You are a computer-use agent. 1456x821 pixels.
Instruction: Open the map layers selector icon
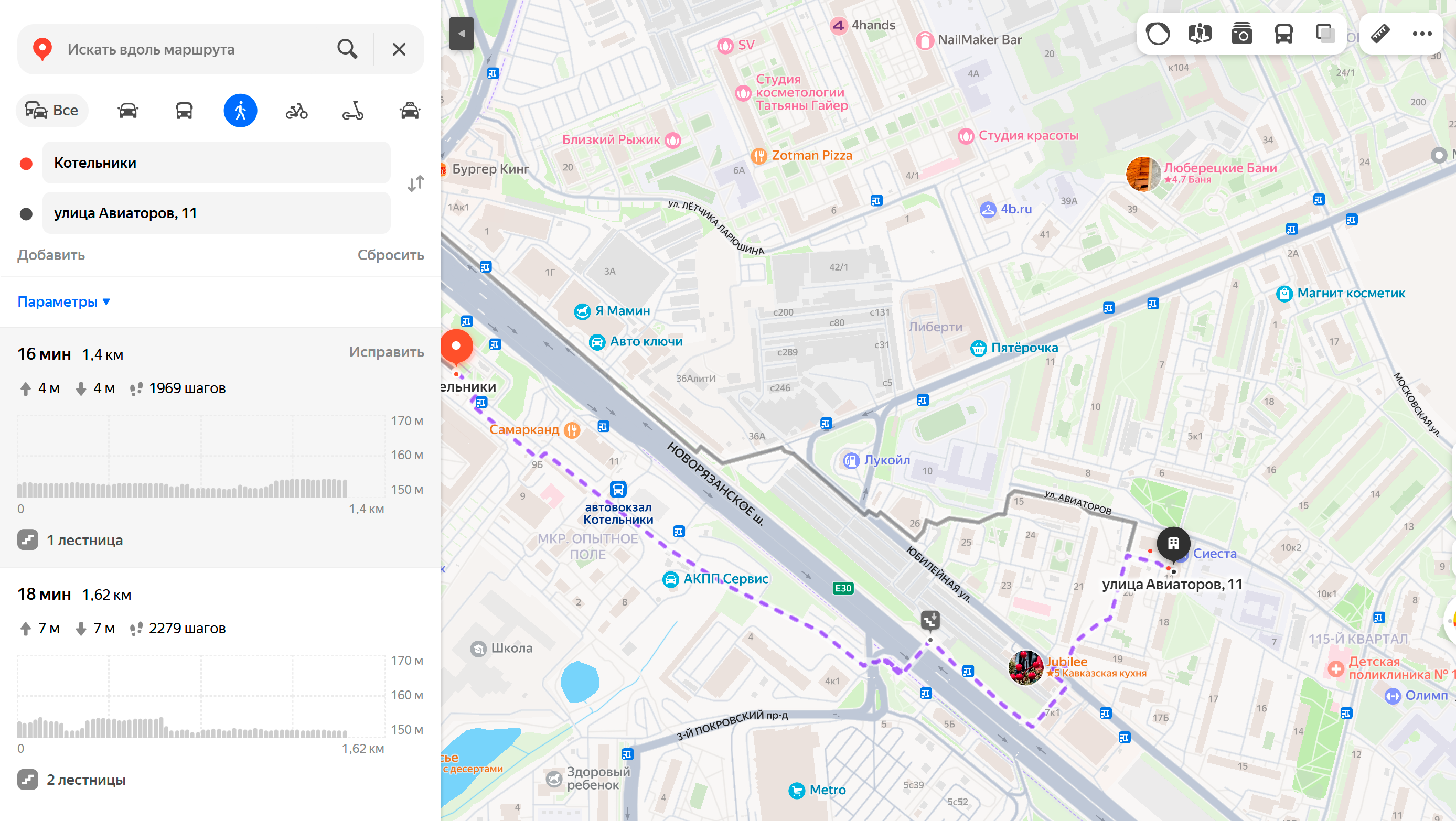coord(1325,34)
